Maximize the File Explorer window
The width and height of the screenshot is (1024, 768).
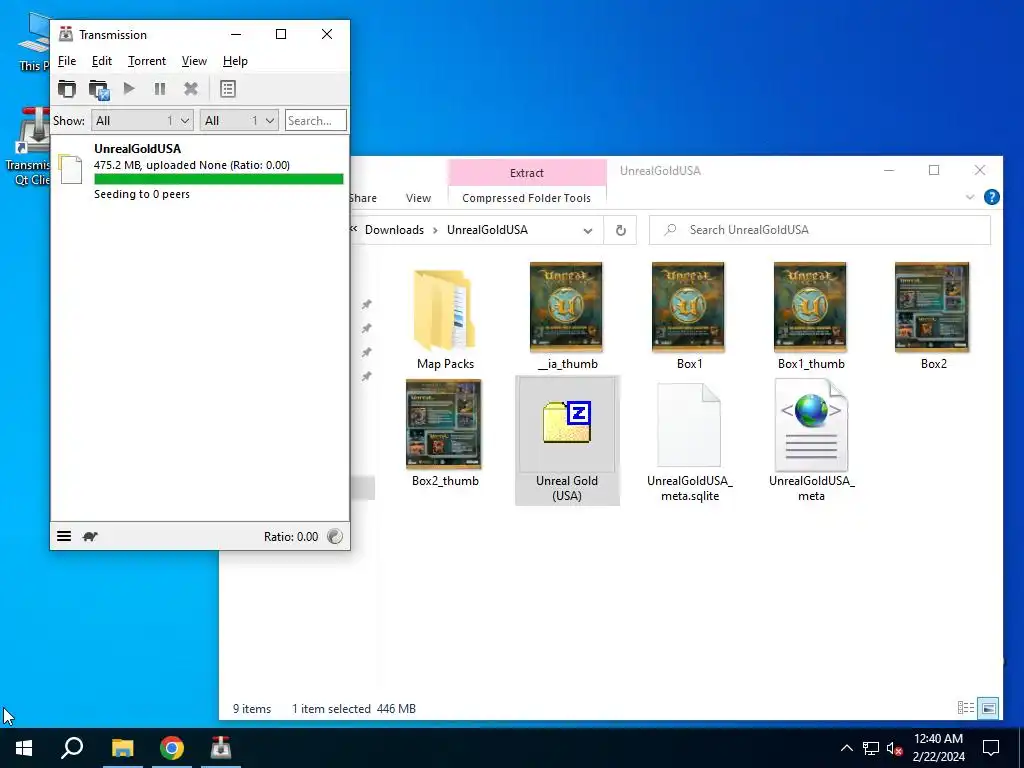(934, 170)
